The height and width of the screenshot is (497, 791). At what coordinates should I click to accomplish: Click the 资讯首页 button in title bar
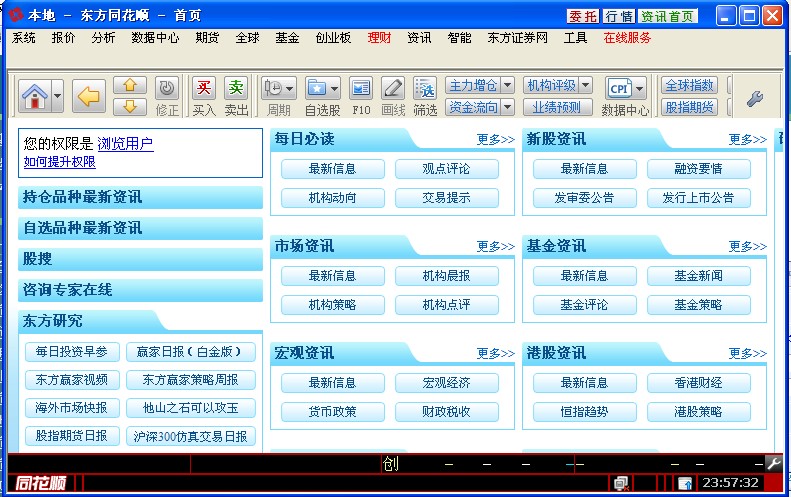[x=667, y=17]
